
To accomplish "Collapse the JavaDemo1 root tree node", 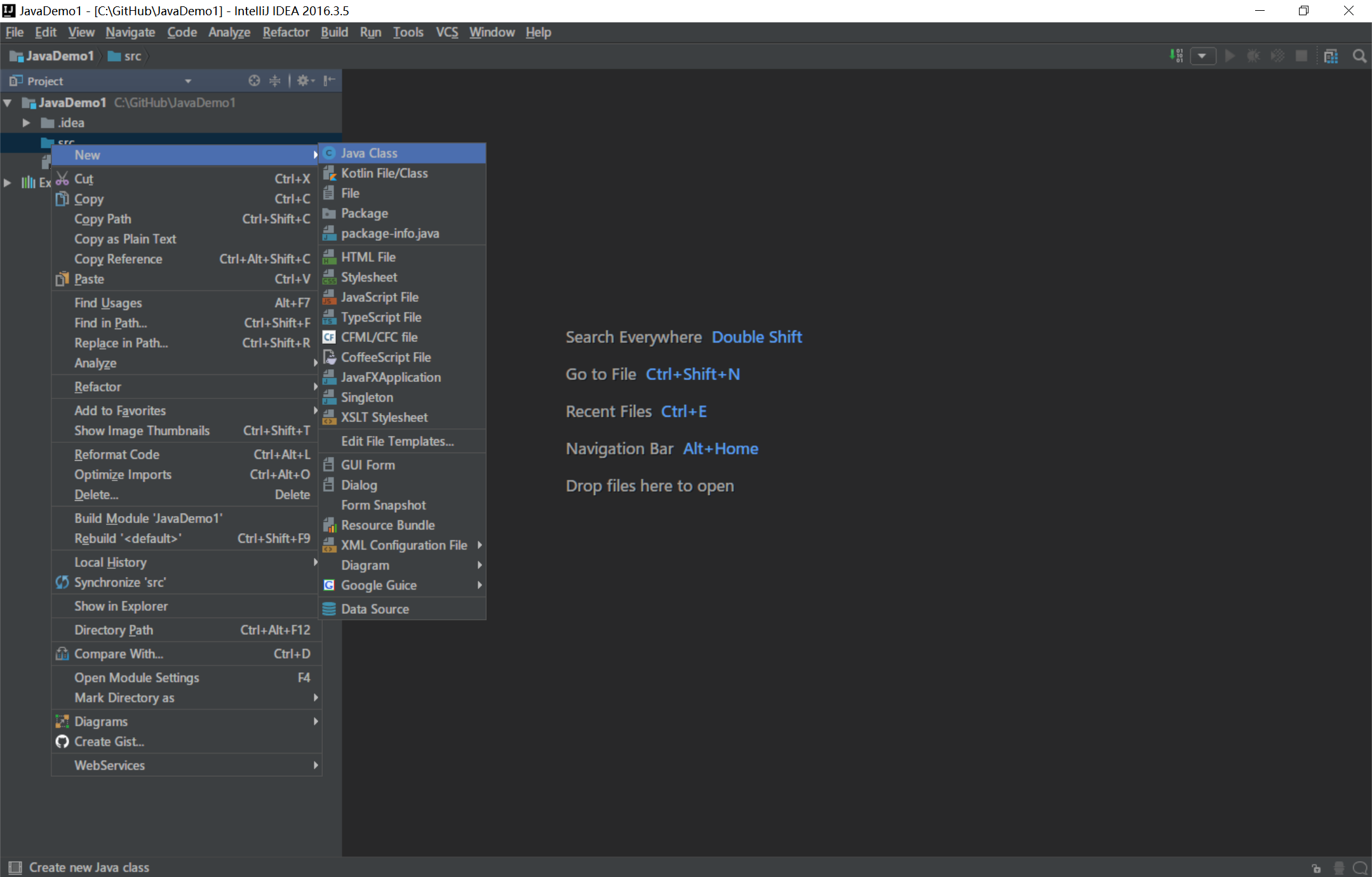I will point(8,102).
